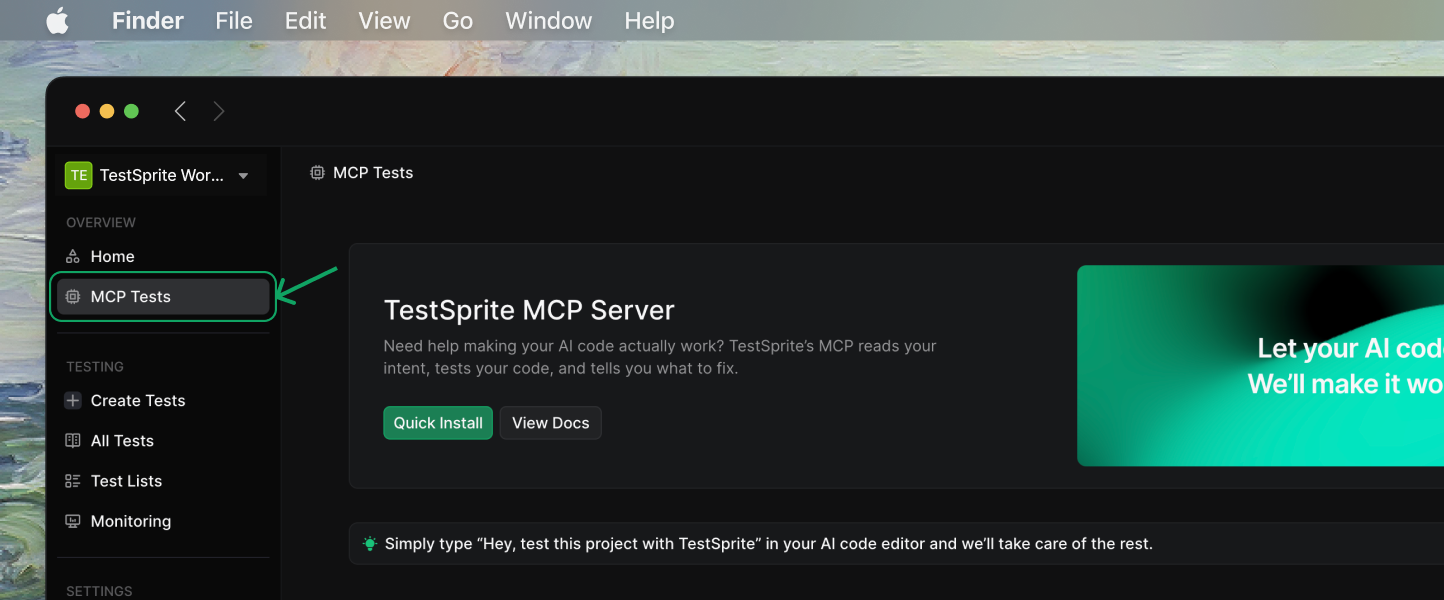Maximize the window with the green button

pos(131,111)
